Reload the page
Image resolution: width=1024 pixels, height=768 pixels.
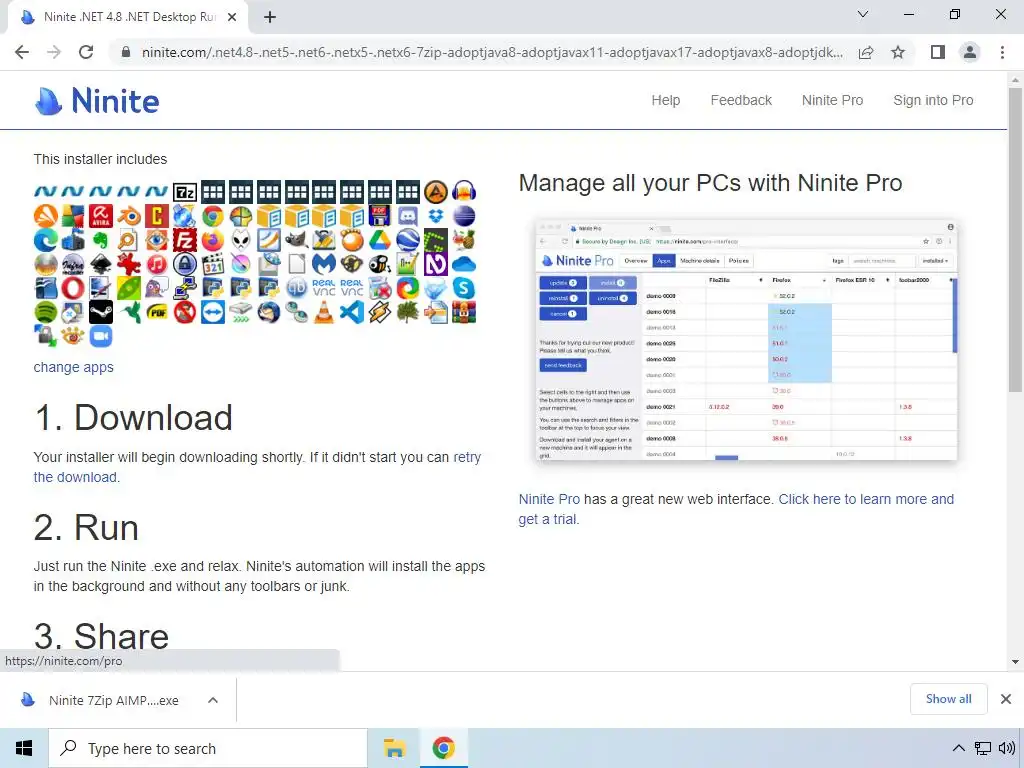86,52
